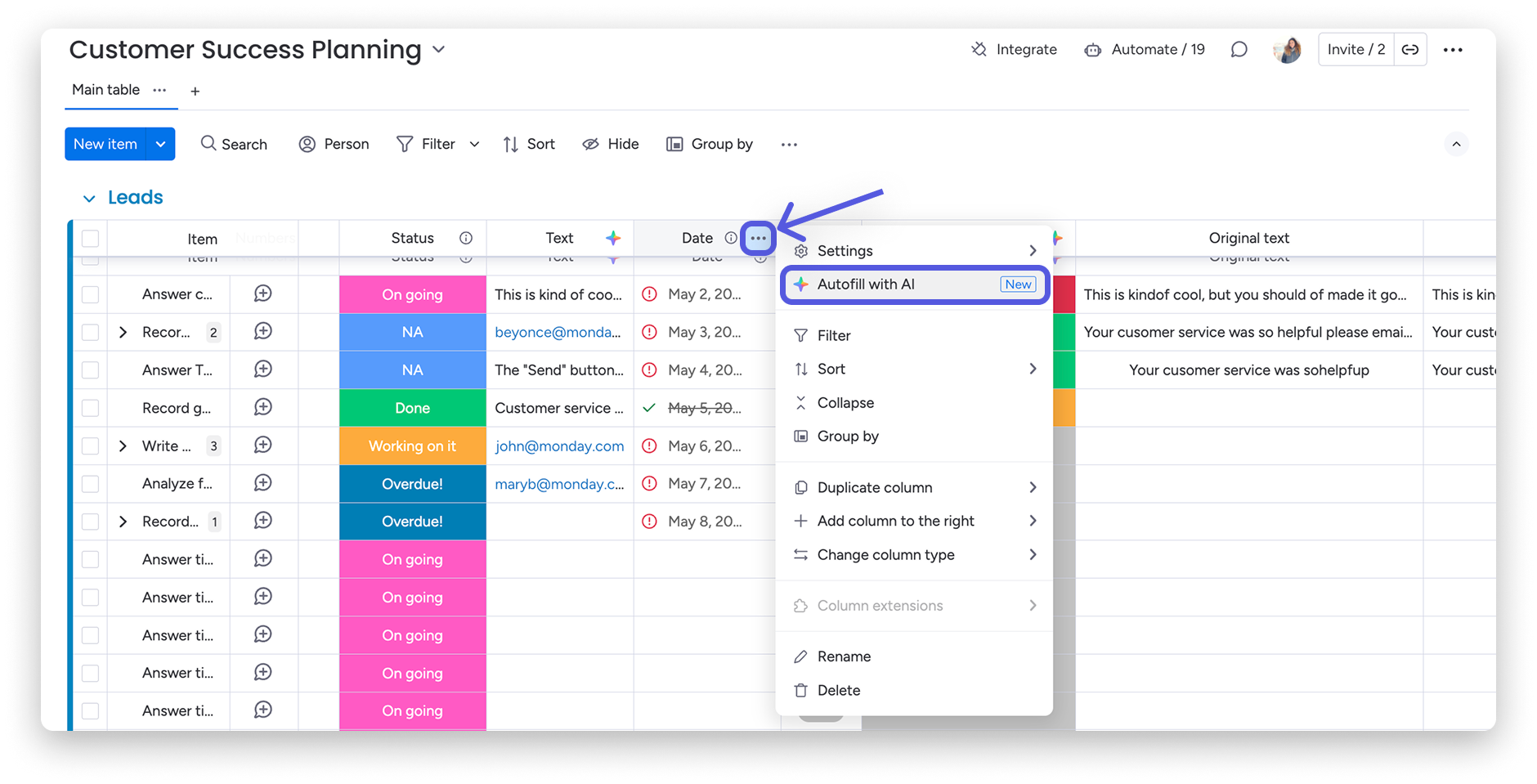Open Add column to the right
This screenshot has width=1537, height=784.
[915, 522]
